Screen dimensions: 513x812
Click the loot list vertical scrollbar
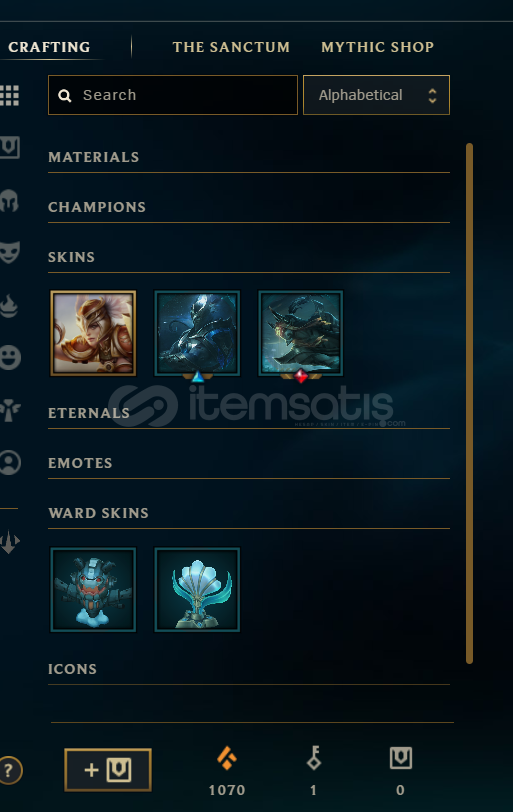(470, 403)
